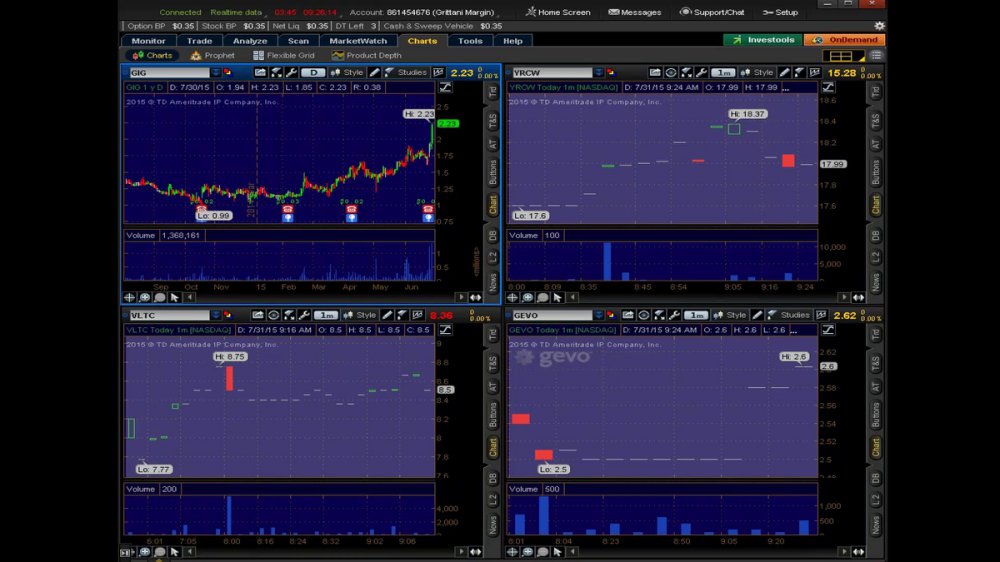Click the list menu icon beside grid selector
Image resolution: width=1000 pixels, height=562 pixels.
(x=876, y=56)
